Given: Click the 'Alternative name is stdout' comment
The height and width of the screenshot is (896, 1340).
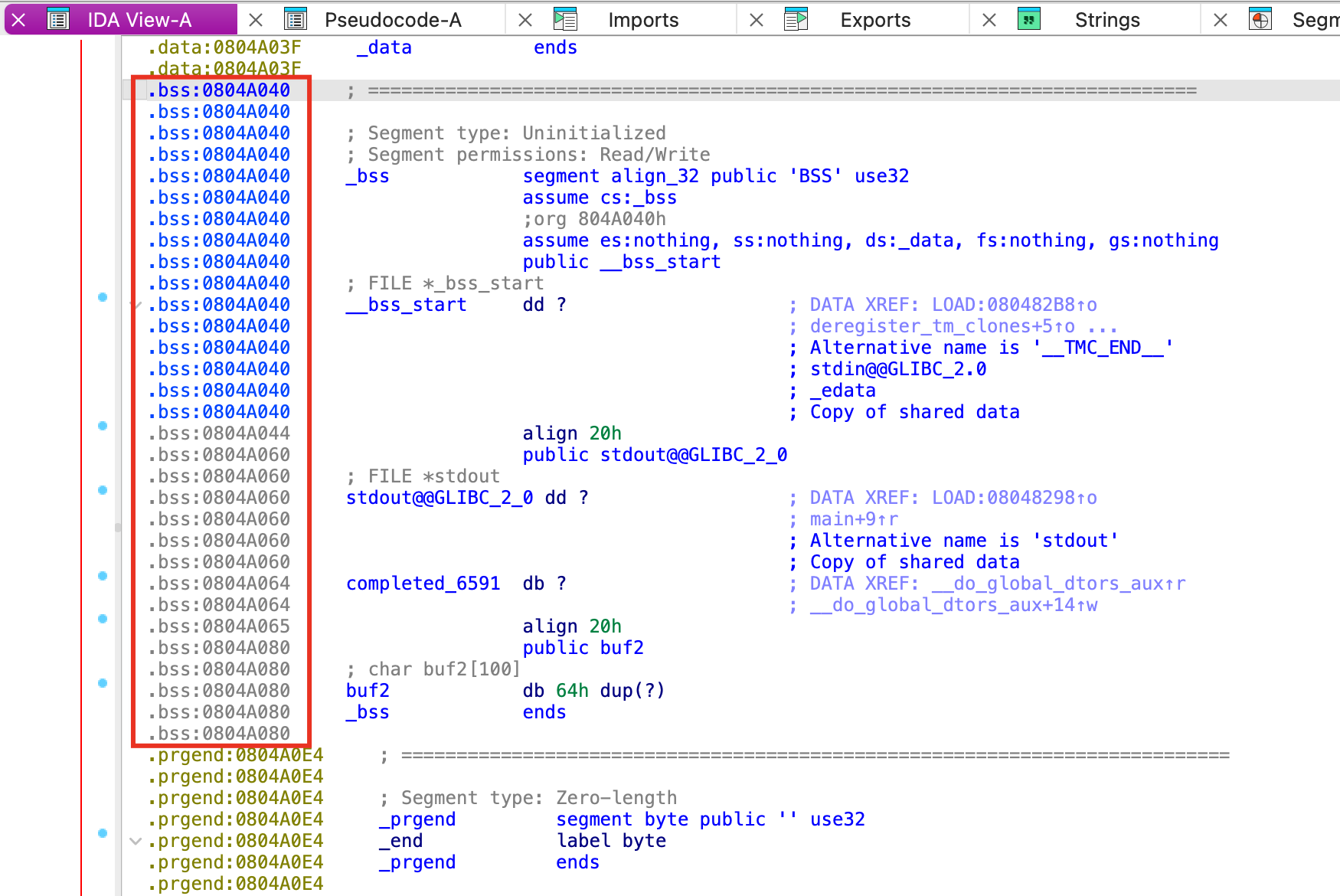Looking at the screenshot, I should pyautogui.click(x=964, y=541).
